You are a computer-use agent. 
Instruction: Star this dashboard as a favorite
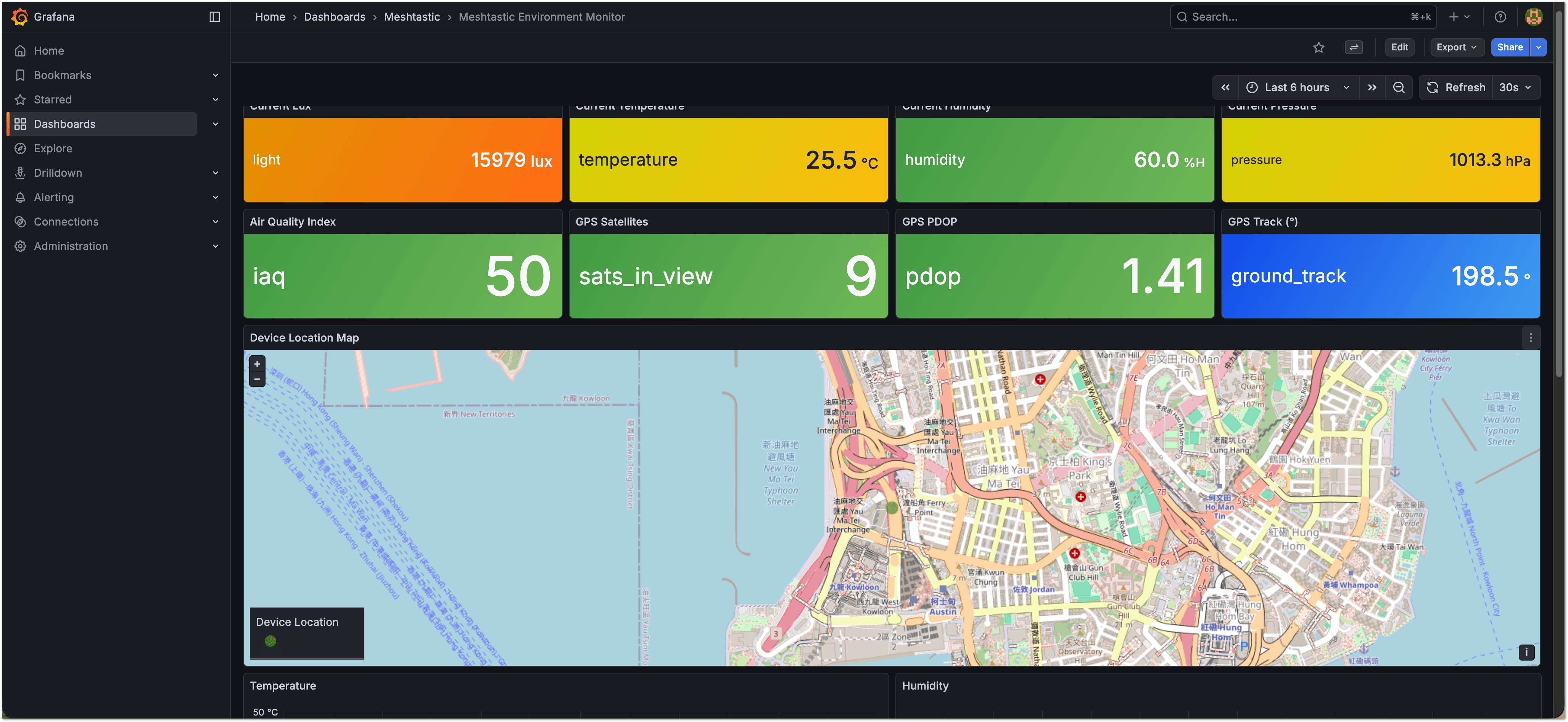click(x=1319, y=47)
